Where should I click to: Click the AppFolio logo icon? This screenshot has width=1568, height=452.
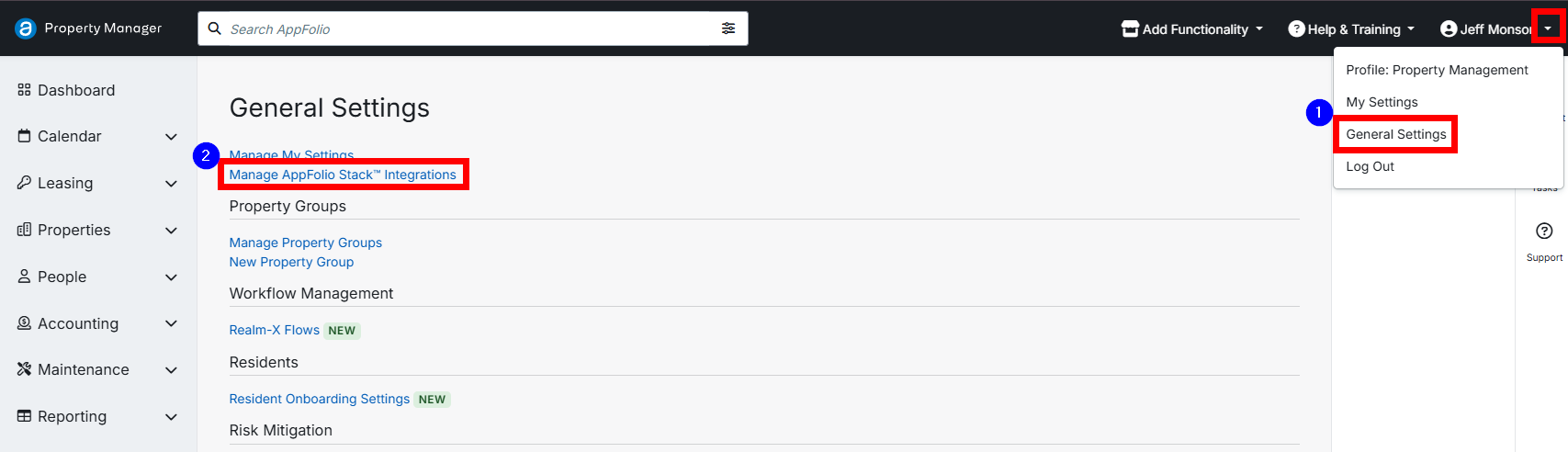tap(26, 28)
